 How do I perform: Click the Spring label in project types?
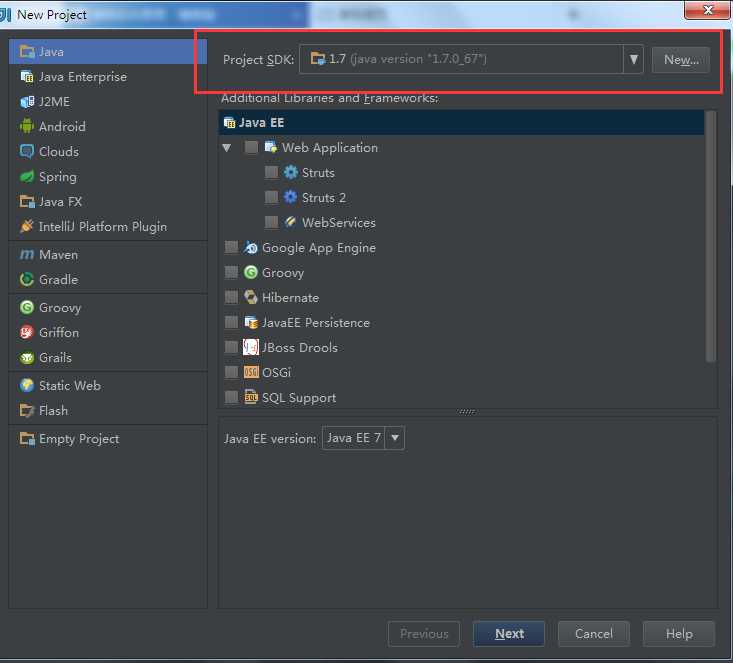point(57,177)
